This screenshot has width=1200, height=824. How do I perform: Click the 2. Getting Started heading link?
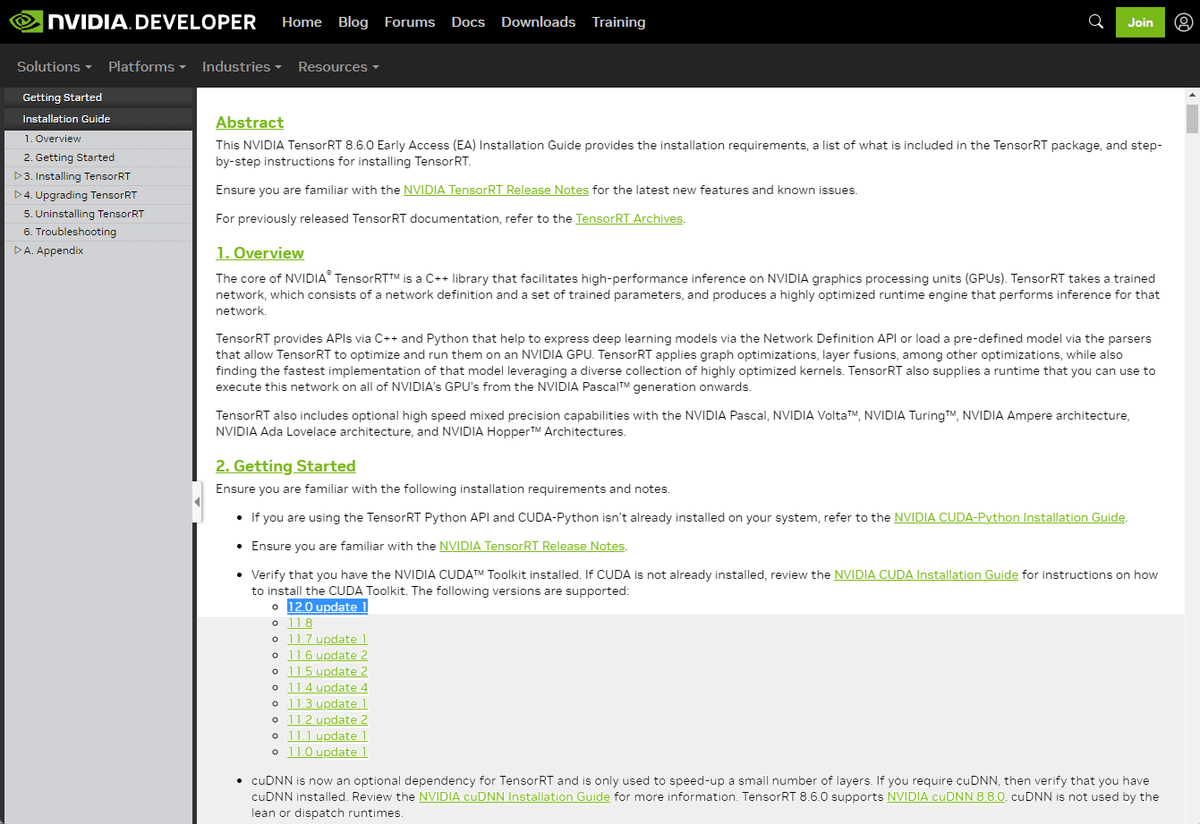coord(286,466)
